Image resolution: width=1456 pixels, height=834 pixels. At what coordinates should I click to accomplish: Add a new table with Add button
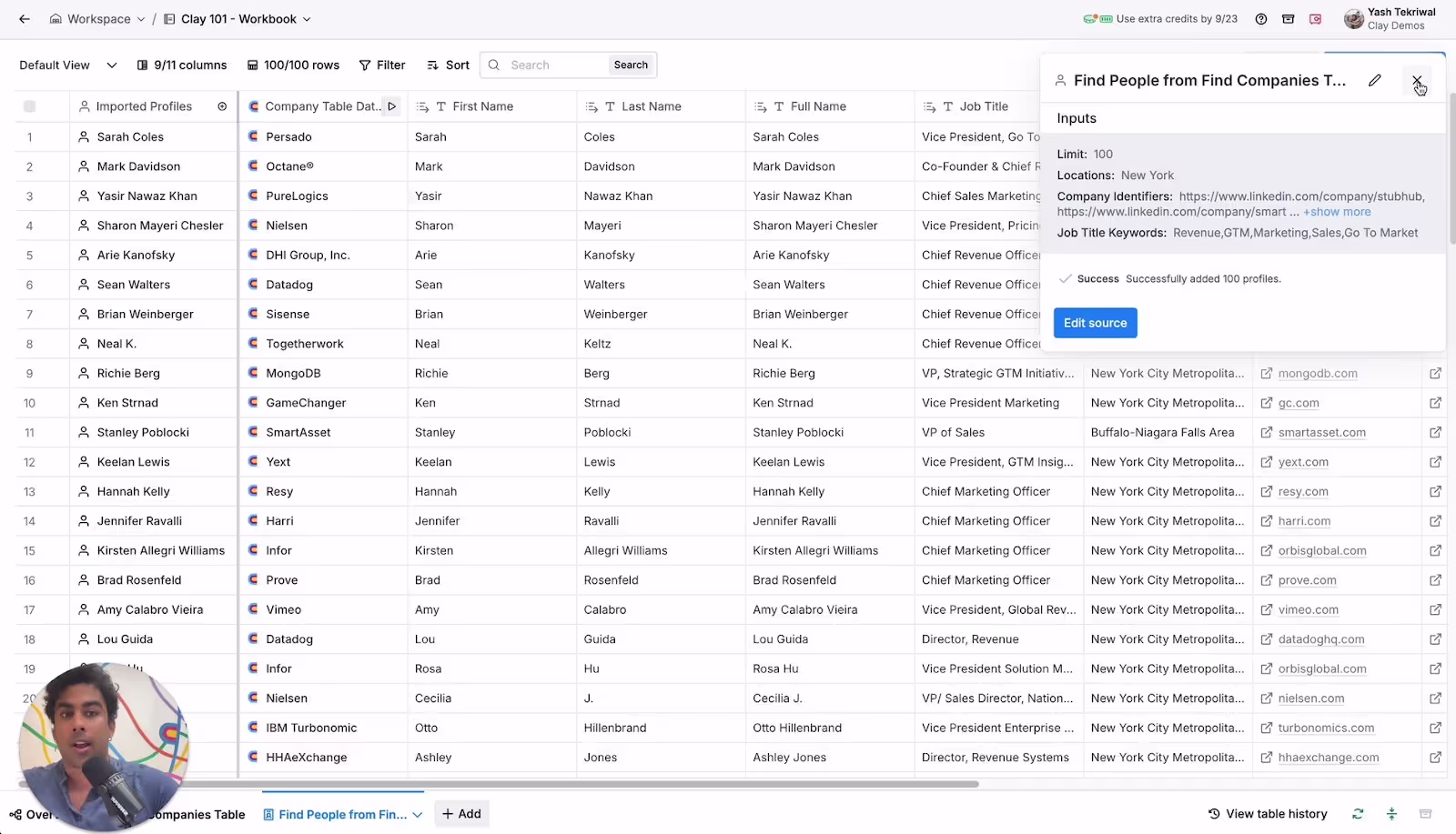coord(461,814)
